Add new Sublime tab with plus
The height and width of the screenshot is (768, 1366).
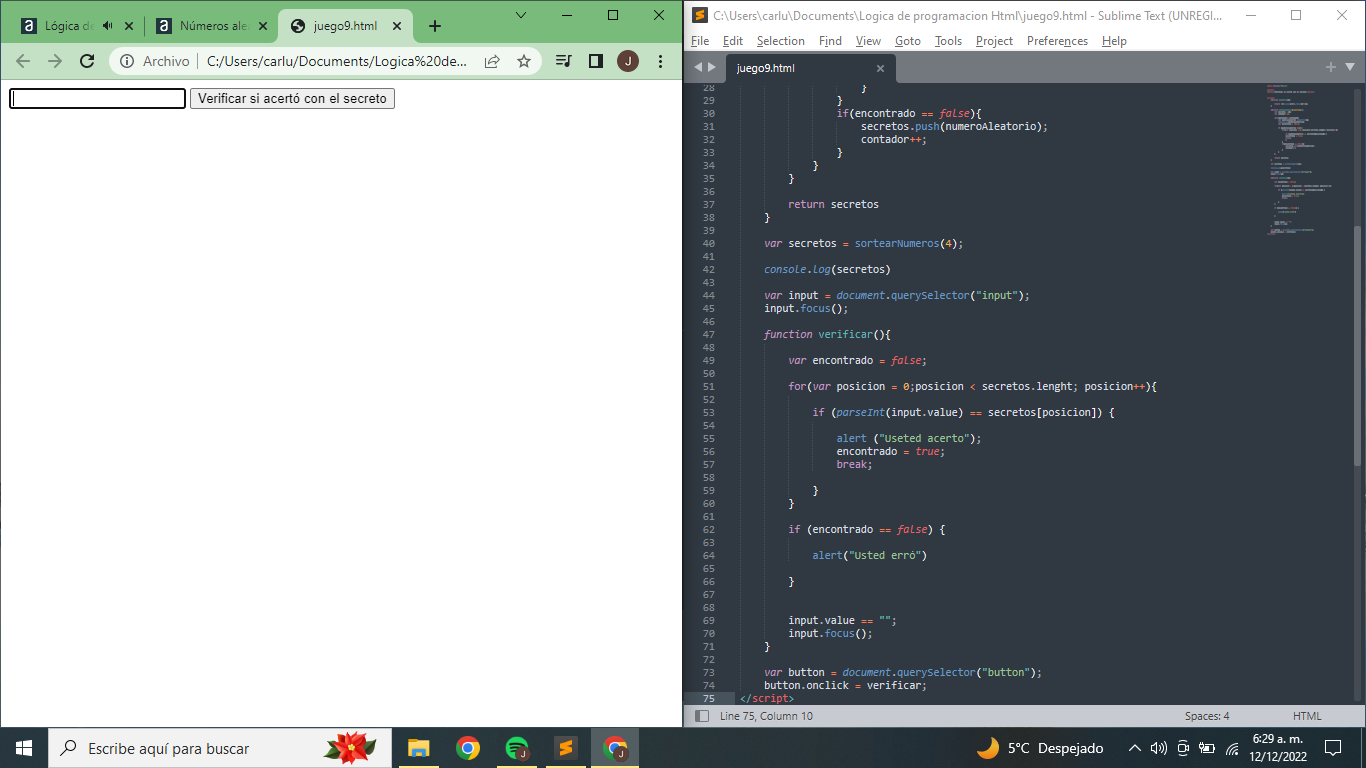point(1331,67)
